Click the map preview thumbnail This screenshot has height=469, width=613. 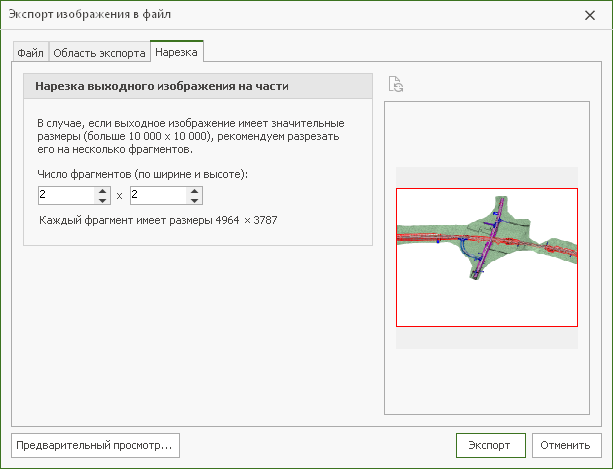[x=487, y=257]
